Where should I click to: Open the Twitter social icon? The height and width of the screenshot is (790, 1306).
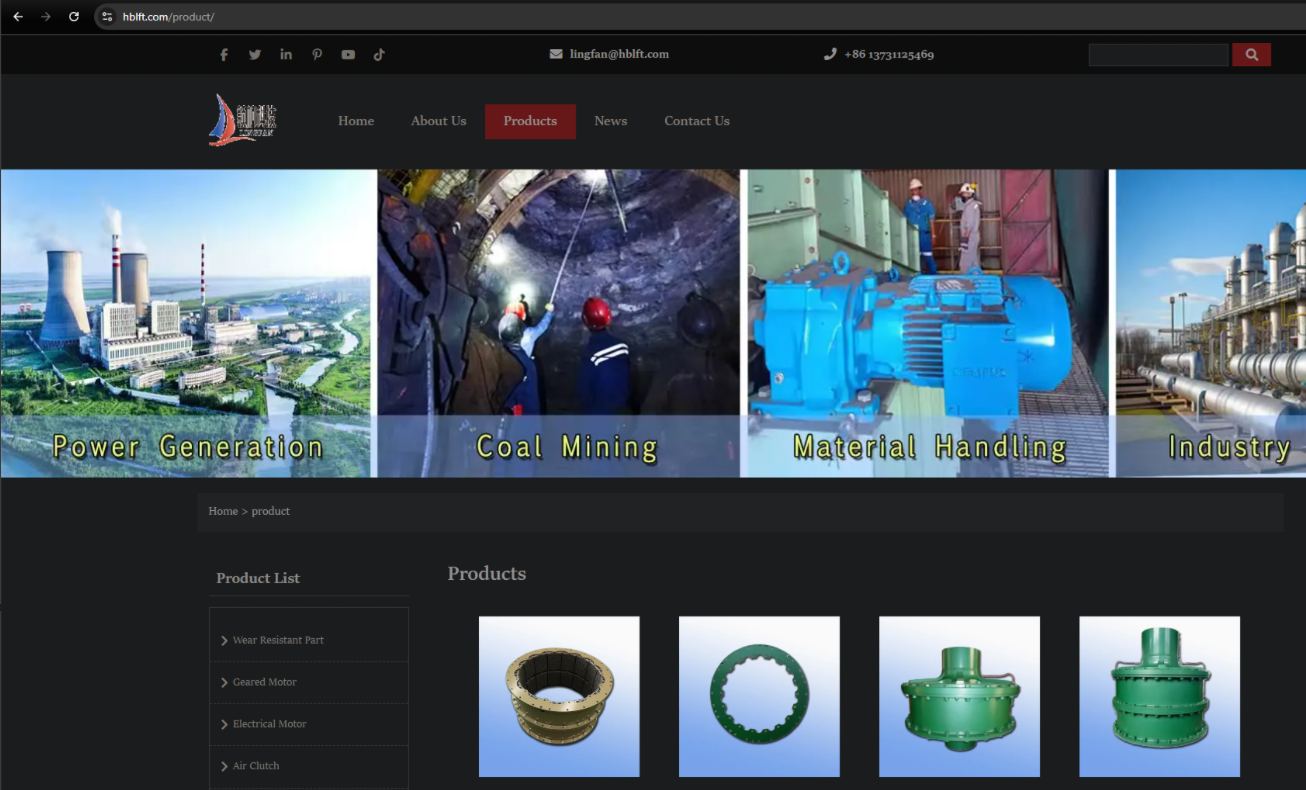point(255,55)
